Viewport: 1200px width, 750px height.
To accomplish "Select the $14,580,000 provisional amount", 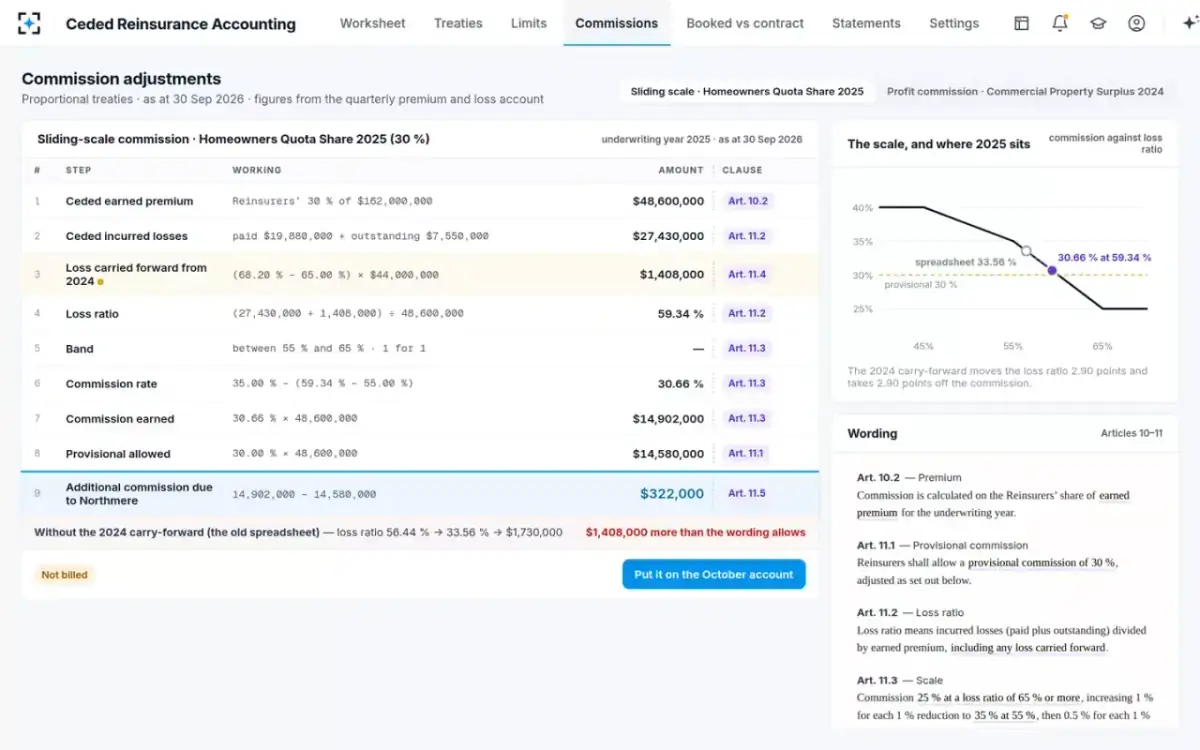I will point(668,454).
